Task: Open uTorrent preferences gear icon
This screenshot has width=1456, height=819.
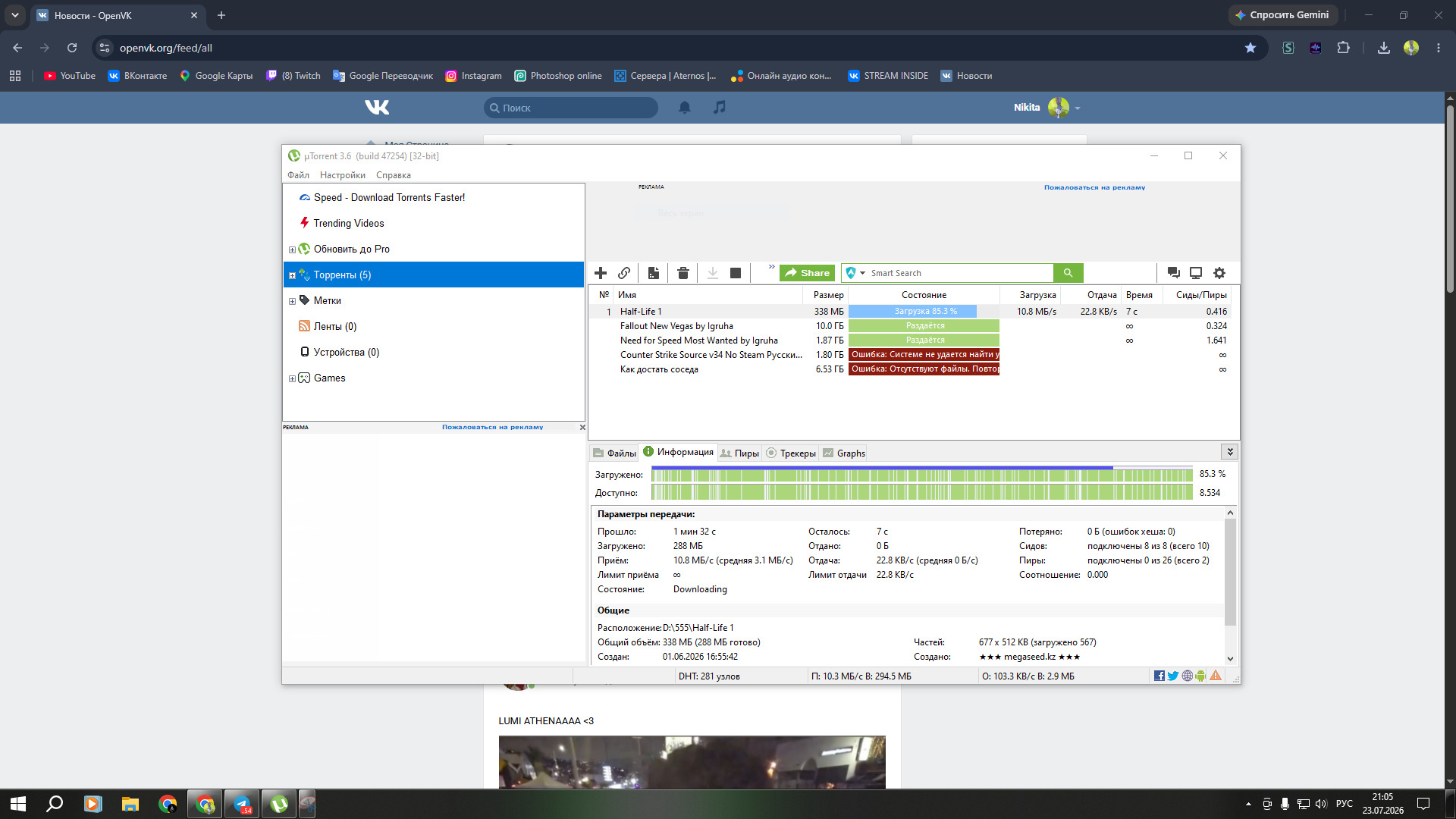Action: 1219,273
